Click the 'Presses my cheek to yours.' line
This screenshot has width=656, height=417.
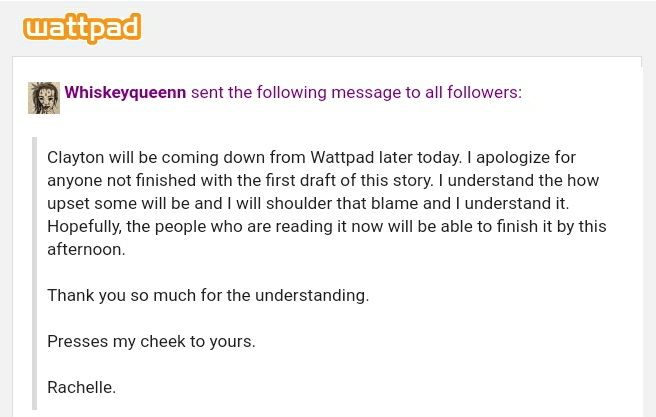click(151, 342)
